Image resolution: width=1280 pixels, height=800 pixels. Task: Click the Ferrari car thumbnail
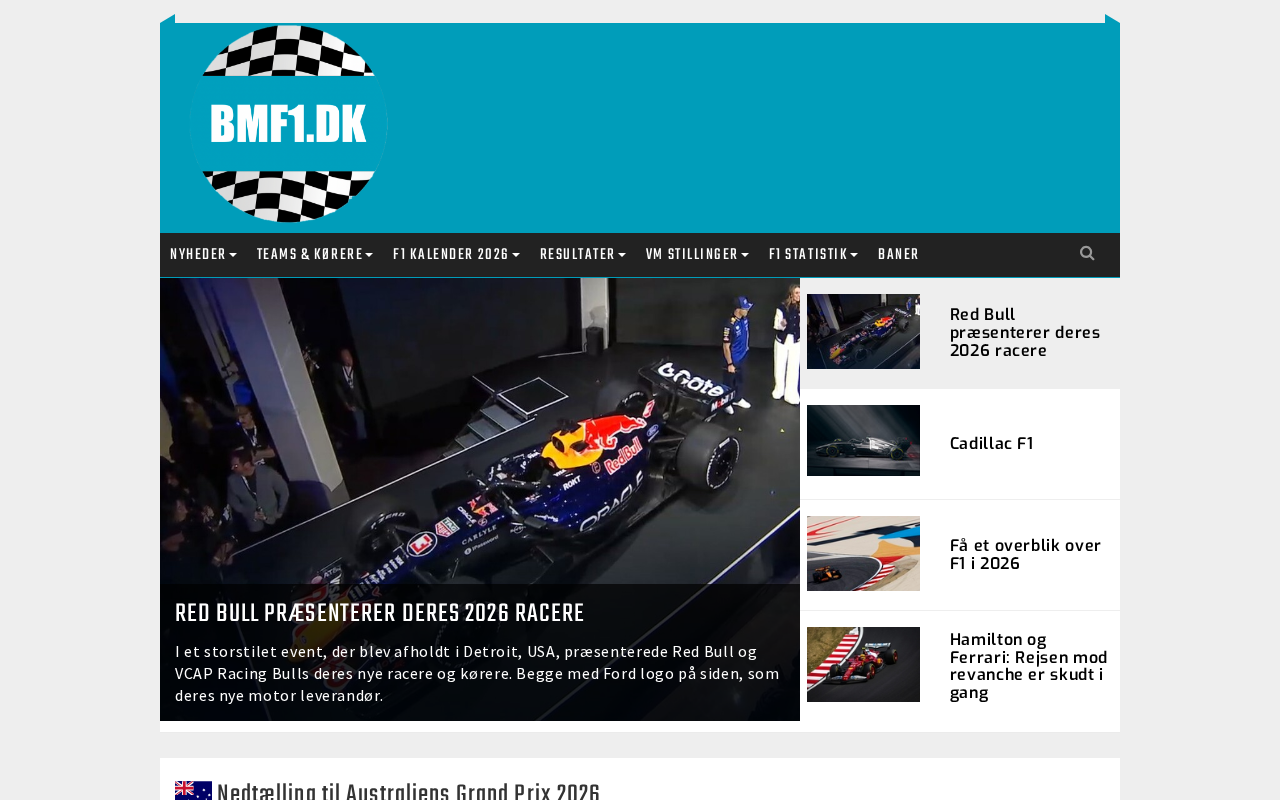(863, 665)
